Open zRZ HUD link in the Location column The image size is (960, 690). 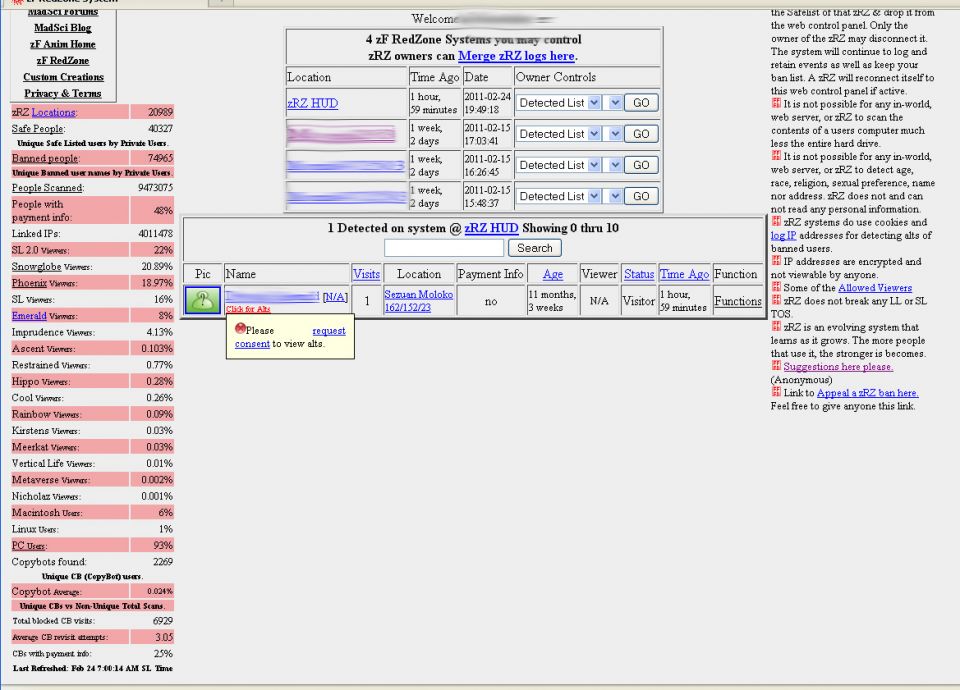coord(312,103)
